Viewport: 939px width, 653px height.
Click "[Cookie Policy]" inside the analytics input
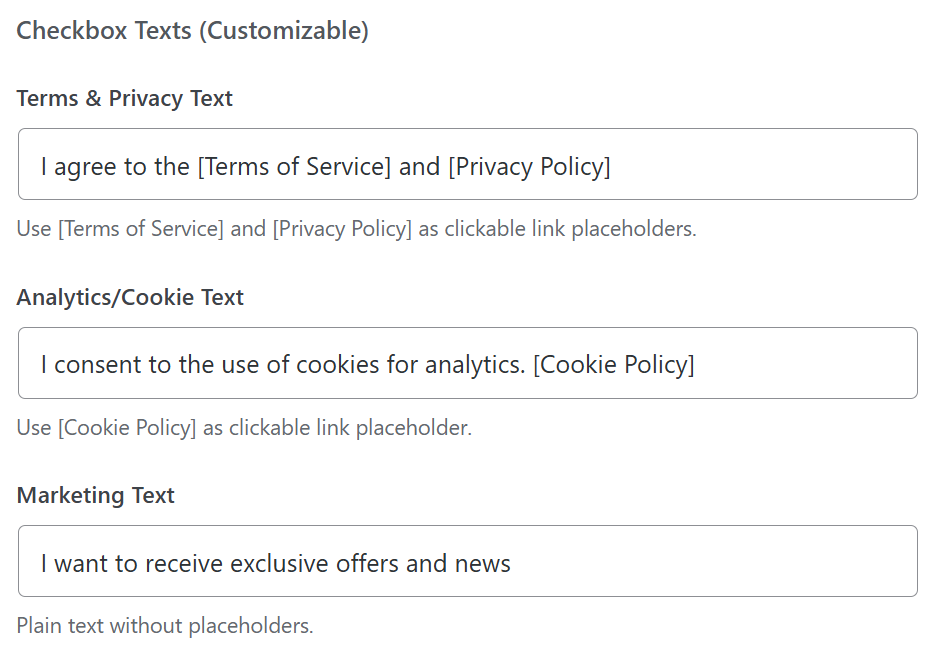click(x=613, y=364)
